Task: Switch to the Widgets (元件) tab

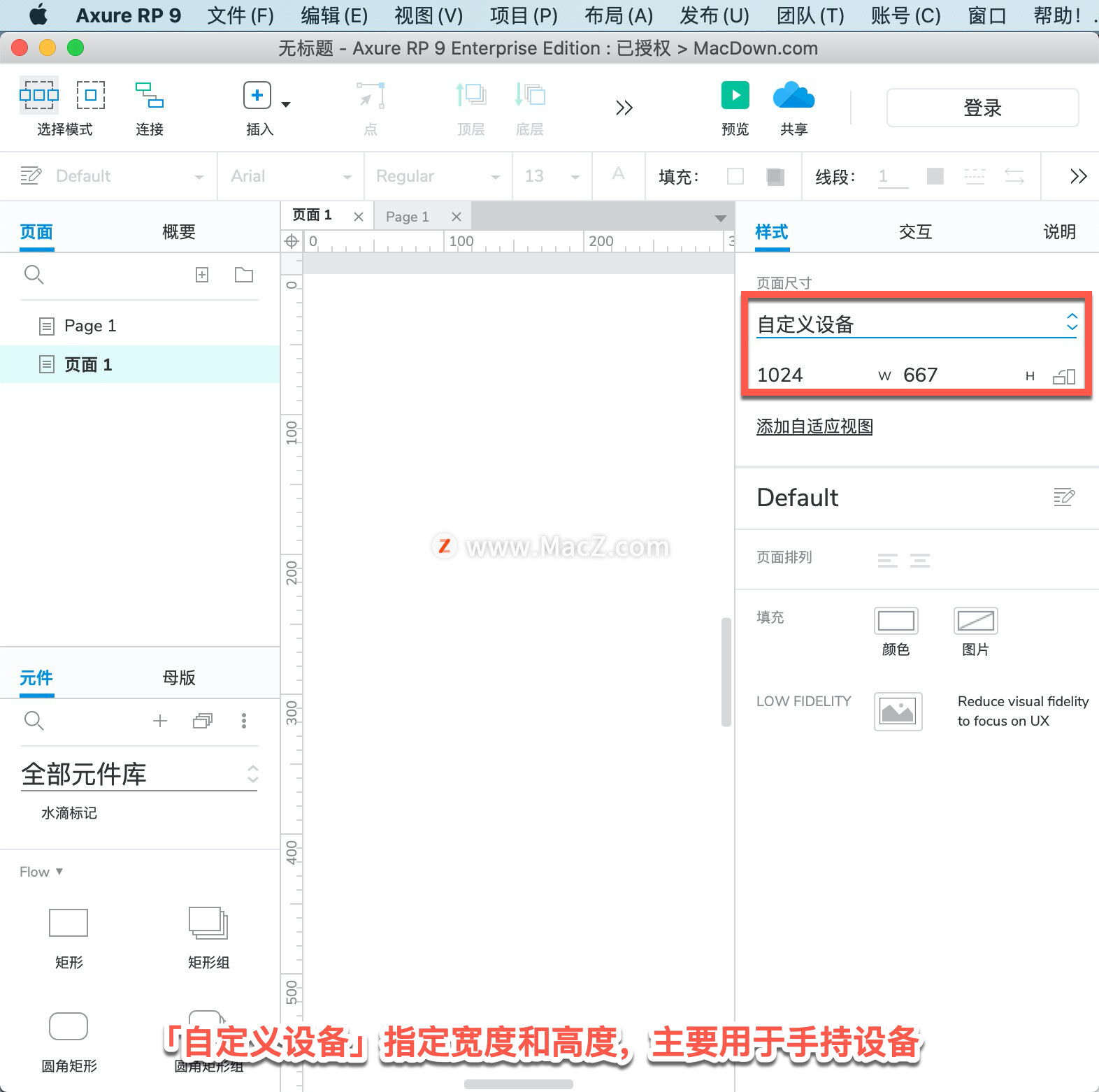Action: click(x=36, y=677)
